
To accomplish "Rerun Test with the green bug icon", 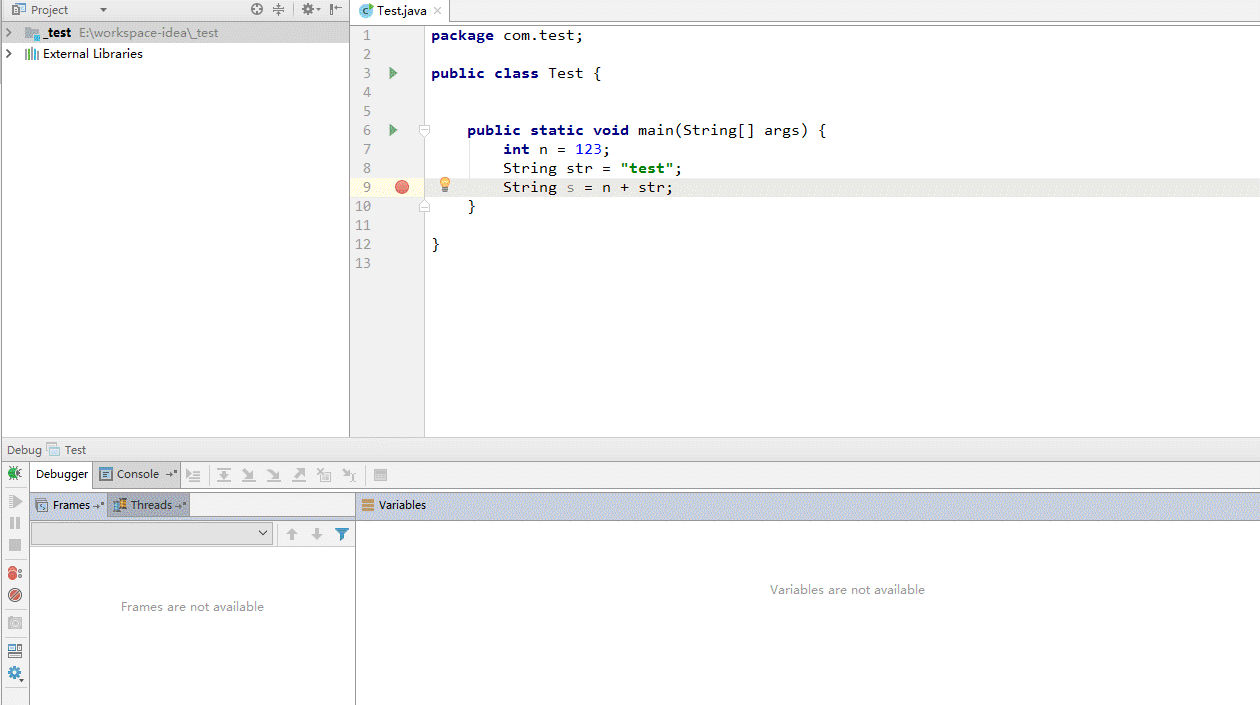I will pos(14,474).
